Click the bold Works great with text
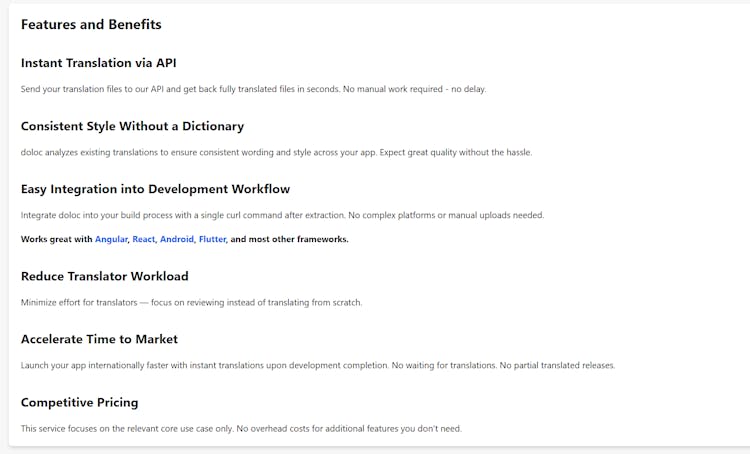 [56, 239]
